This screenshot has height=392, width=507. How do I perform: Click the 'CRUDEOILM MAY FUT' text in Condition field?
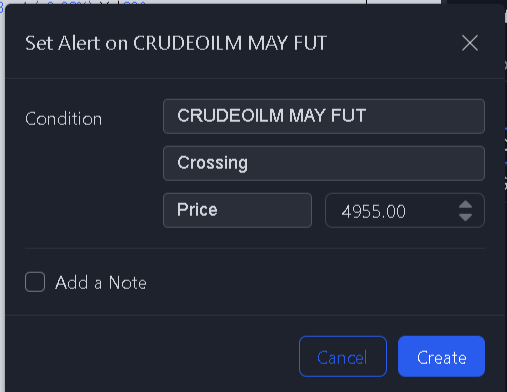coord(271,116)
